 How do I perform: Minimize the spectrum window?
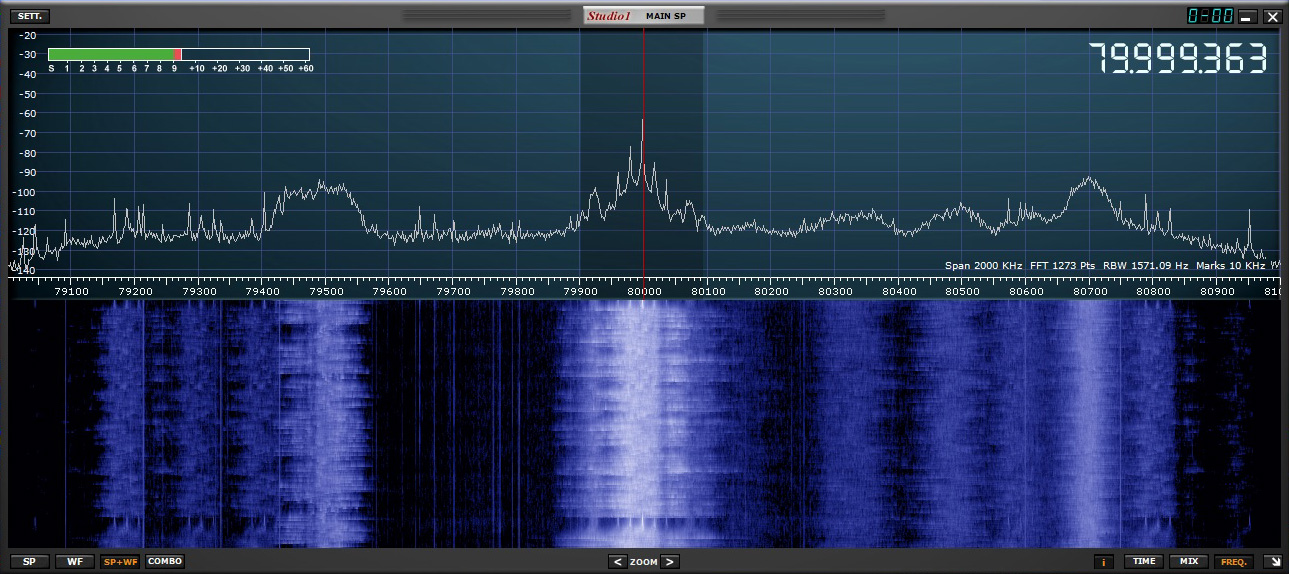[x=1247, y=16]
